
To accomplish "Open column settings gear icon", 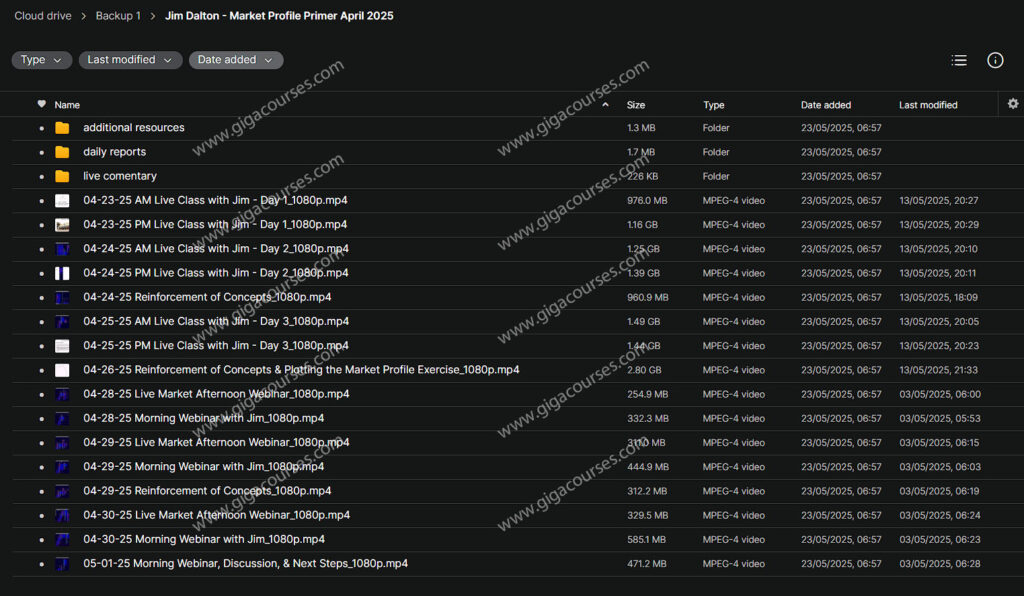I will 1013,104.
